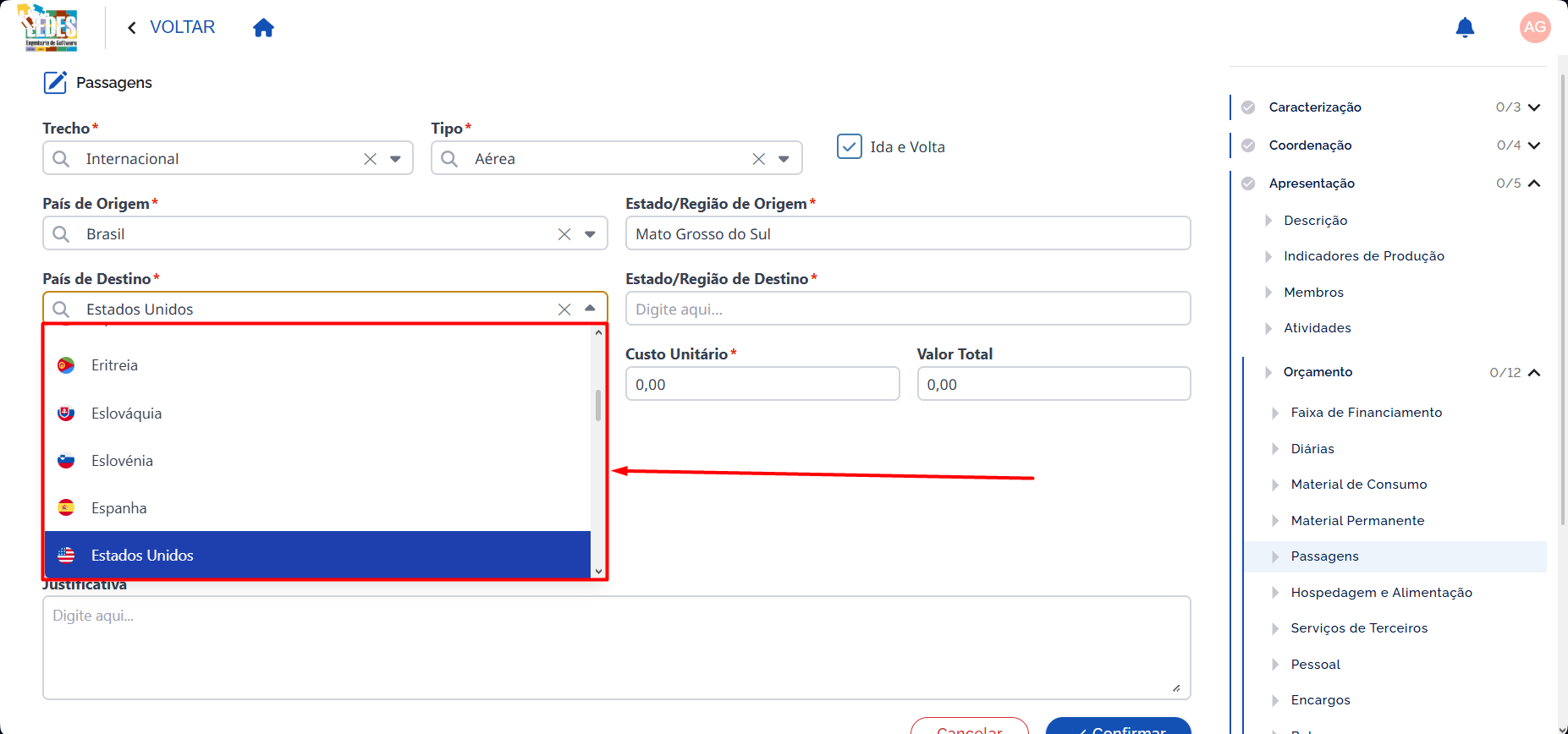This screenshot has width=1568, height=734.
Task: Select Eslovénia from the country list
Action: tap(317, 461)
